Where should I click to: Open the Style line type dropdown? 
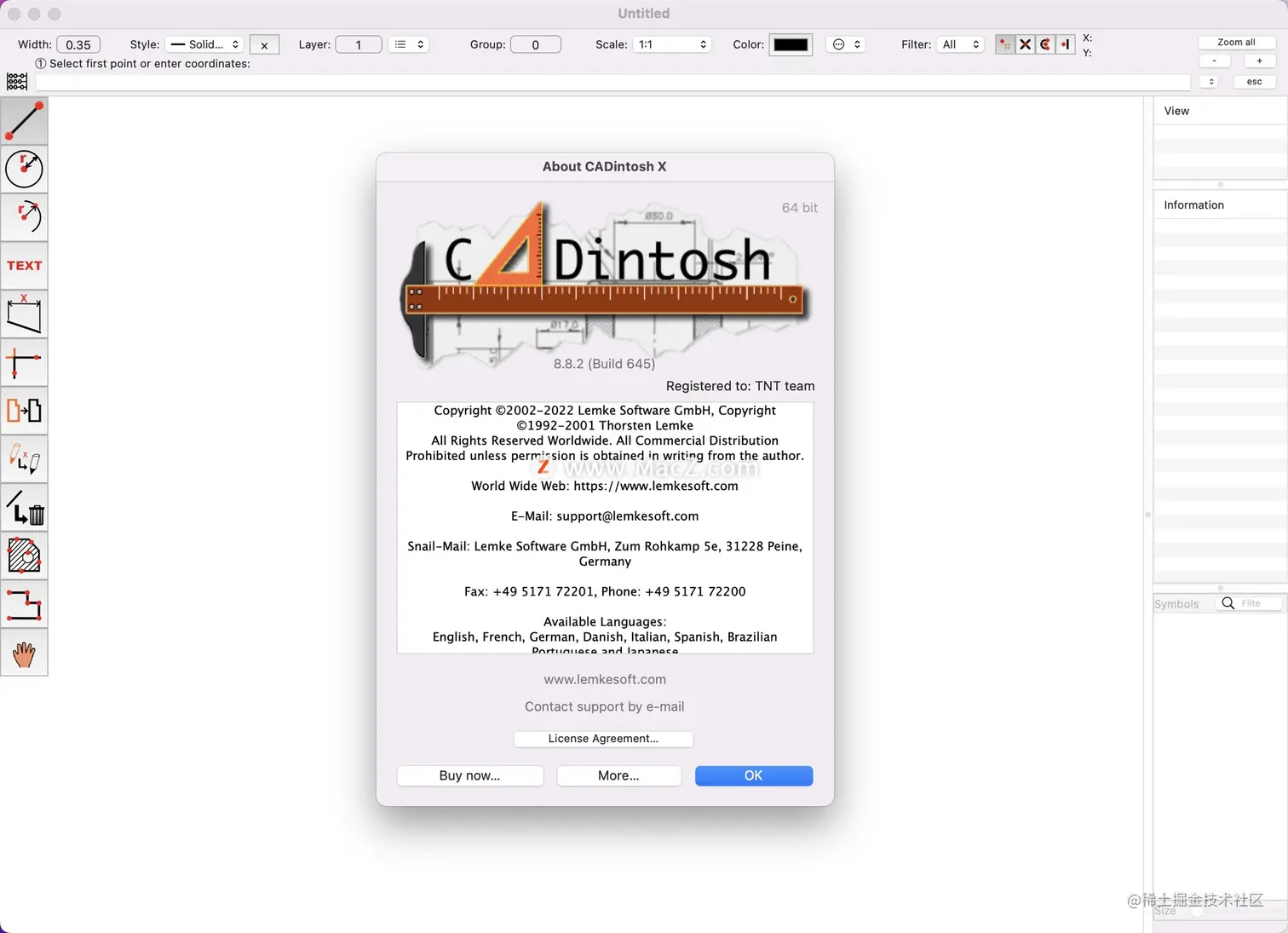coord(204,44)
